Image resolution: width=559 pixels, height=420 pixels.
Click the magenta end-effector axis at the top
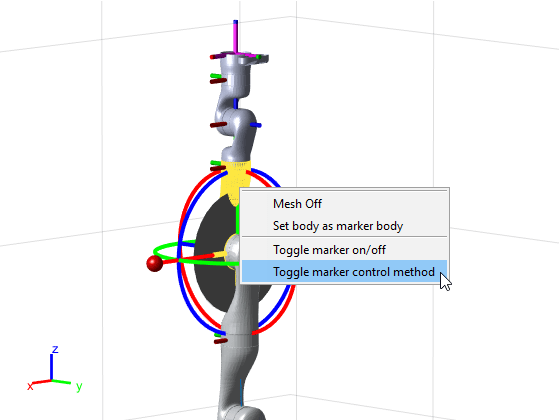pos(235,37)
